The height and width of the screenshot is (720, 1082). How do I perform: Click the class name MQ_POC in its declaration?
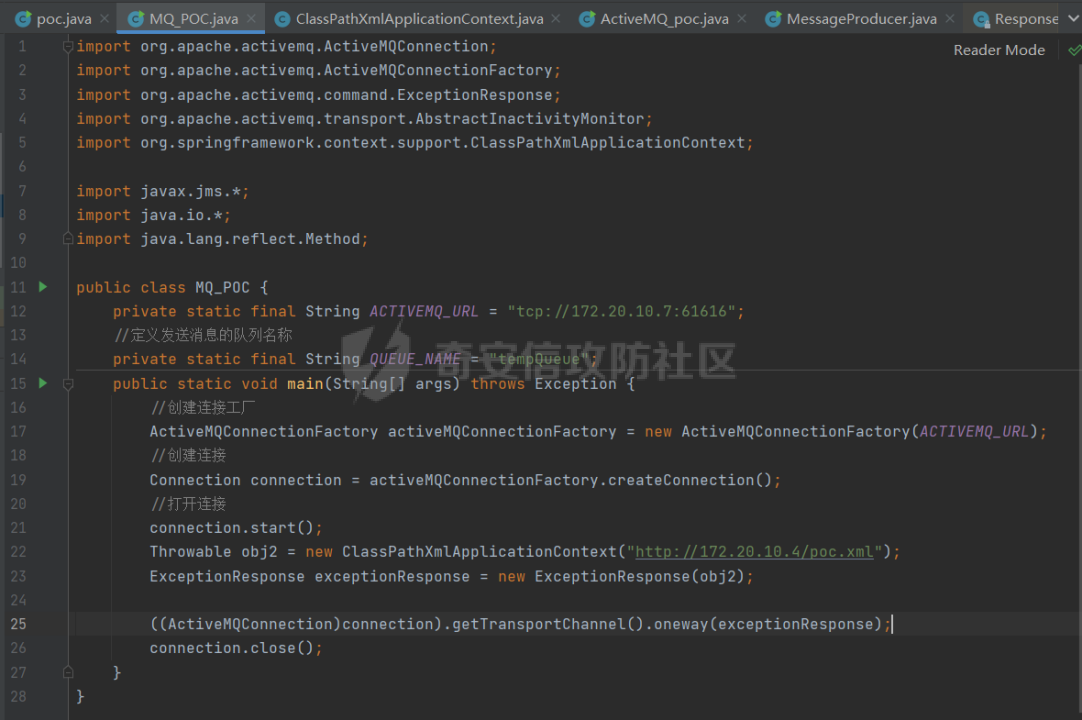tap(222, 287)
